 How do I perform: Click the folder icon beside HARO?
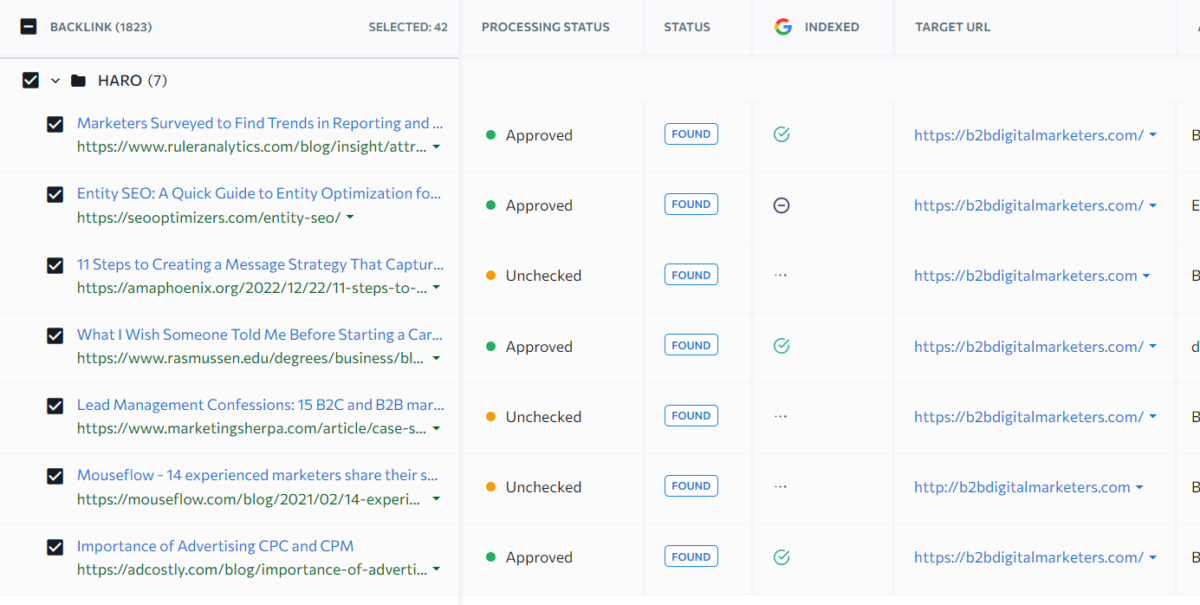[x=79, y=80]
